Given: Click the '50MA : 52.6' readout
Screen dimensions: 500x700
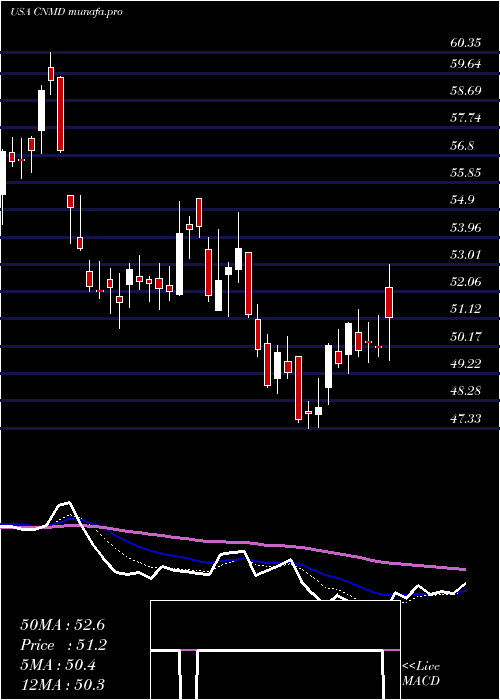Looking at the screenshot, I should pyautogui.click(x=62, y=625).
